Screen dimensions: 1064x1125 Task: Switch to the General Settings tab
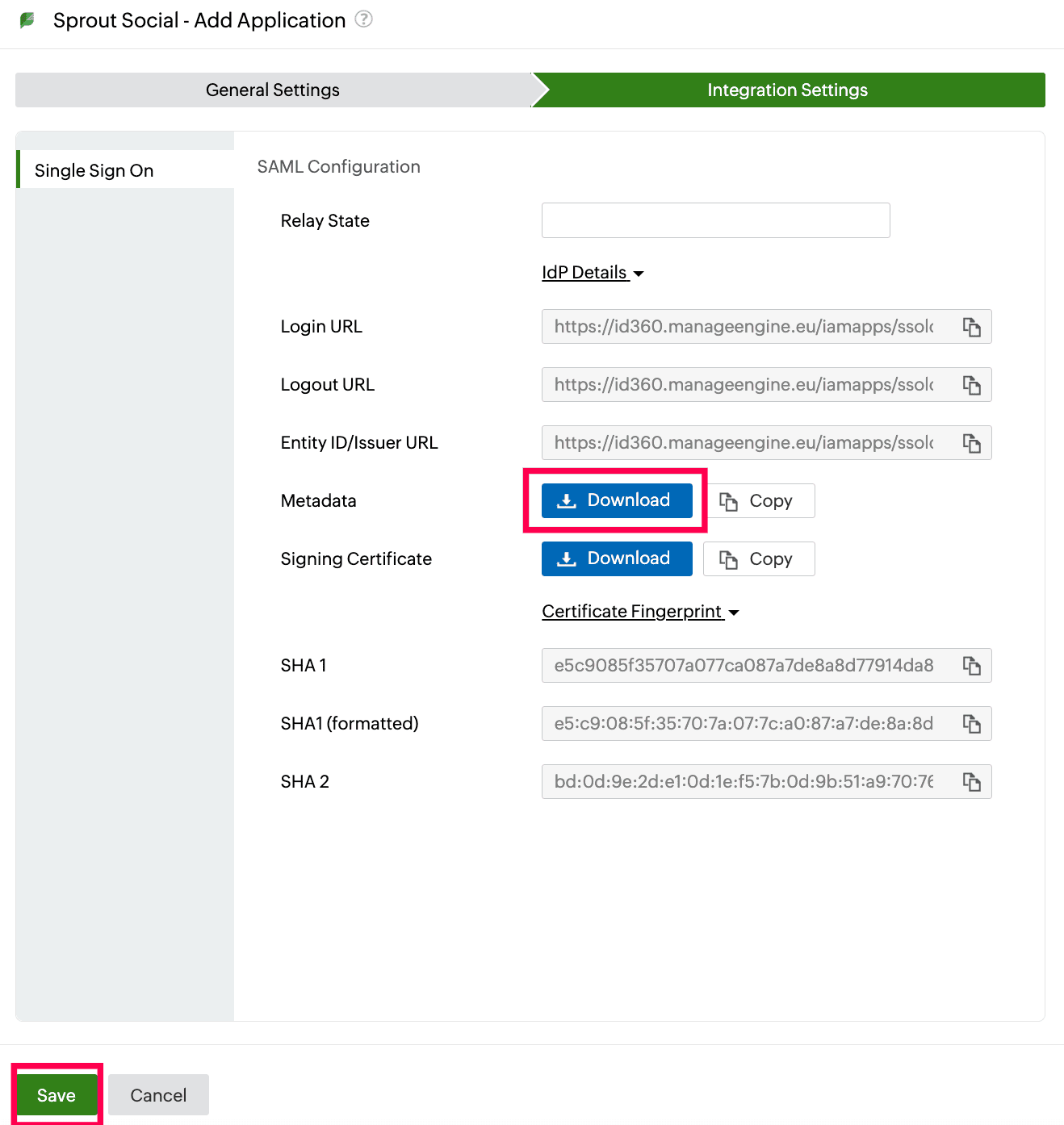(x=272, y=90)
